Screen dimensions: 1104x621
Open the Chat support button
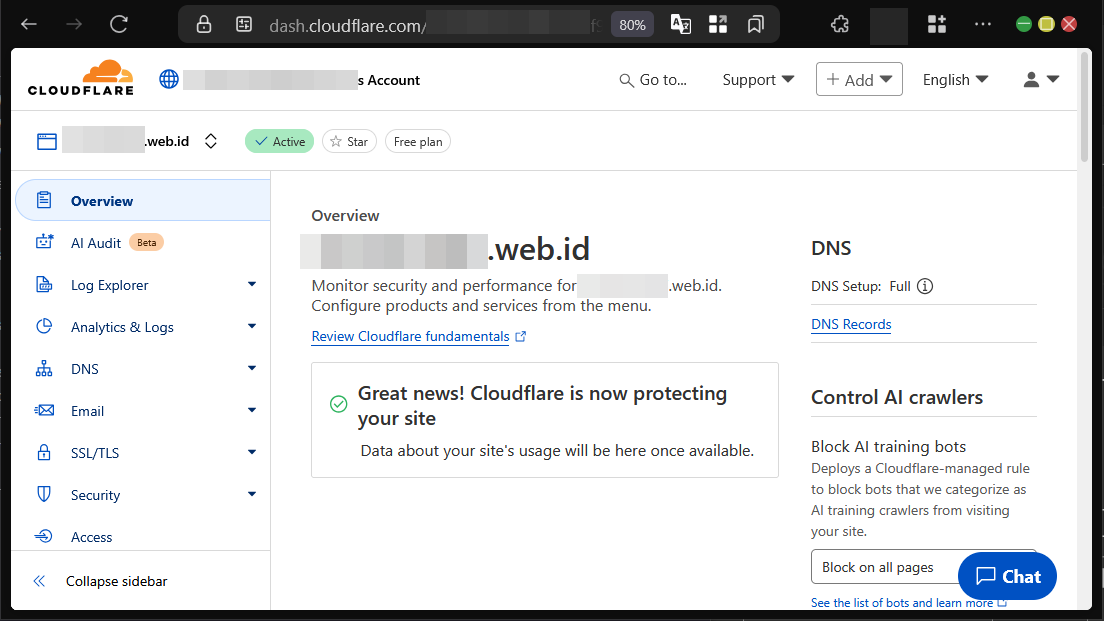pyautogui.click(x=1008, y=577)
